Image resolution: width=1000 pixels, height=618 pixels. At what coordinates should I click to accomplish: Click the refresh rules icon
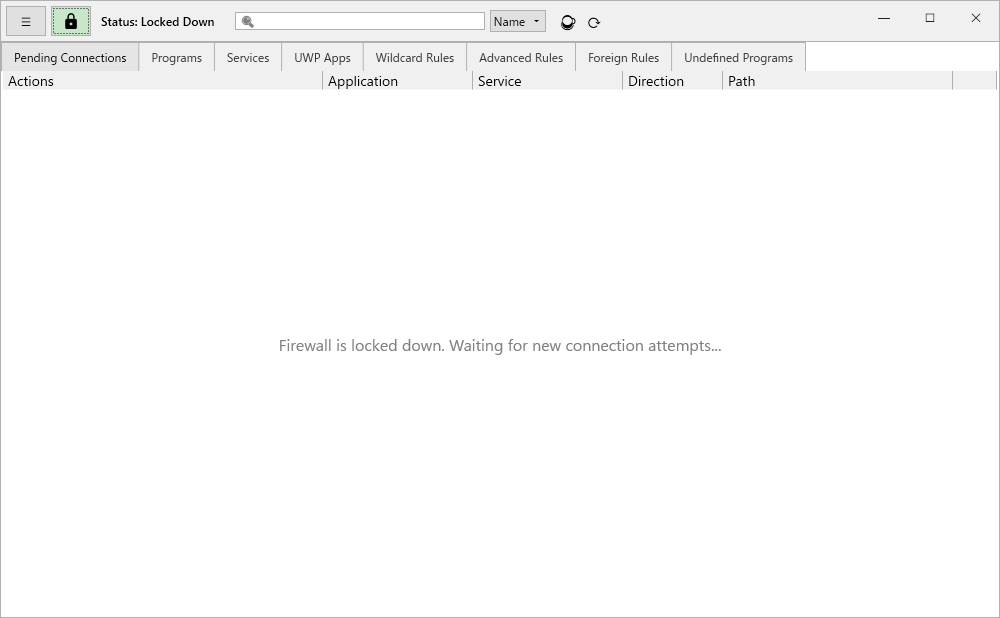(x=594, y=23)
